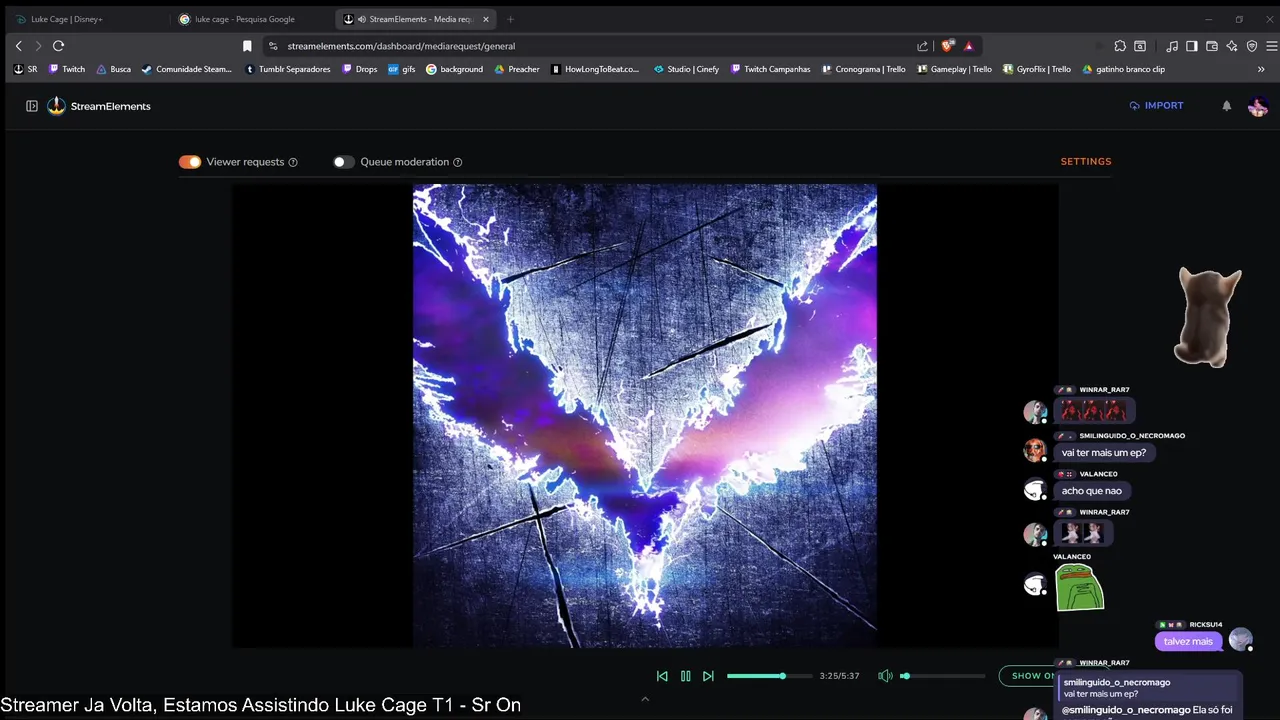This screenshot has width=1280, height=720.
Task: Mute the media player volume icon
Action: (885, 676)
